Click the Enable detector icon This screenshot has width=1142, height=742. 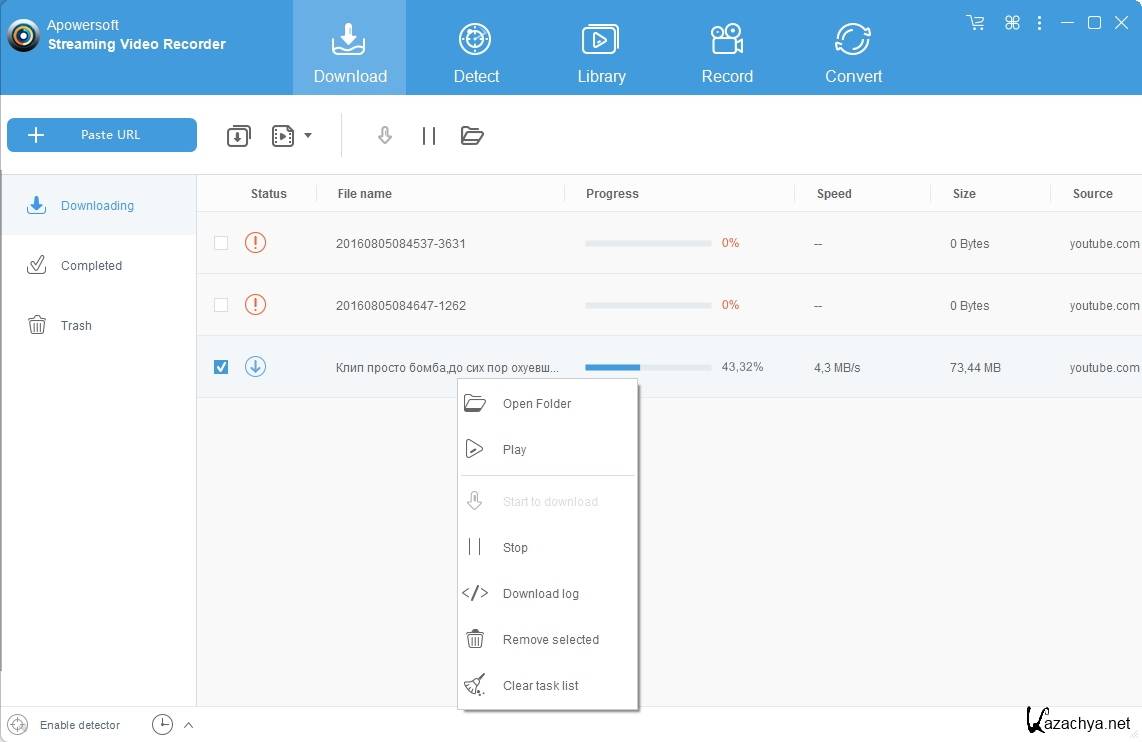pyautogui.click(x=18, y=725)
